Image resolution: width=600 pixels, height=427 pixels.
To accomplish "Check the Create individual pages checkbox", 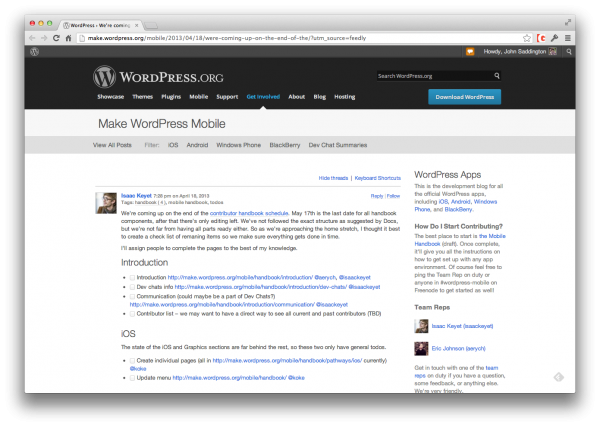I will 132,360.
